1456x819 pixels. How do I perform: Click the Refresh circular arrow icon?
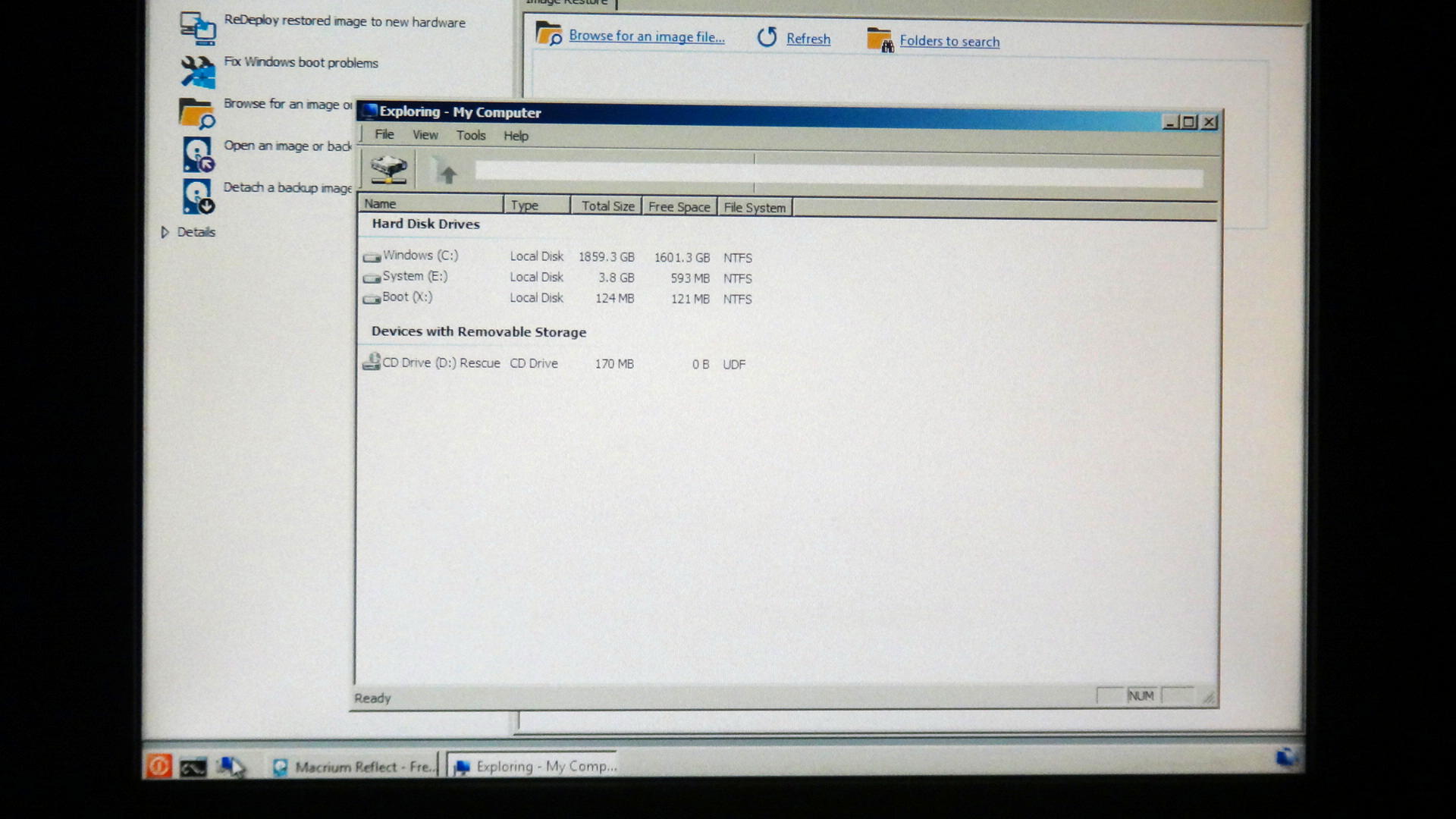pyautogui.click(x=767, y=37)
